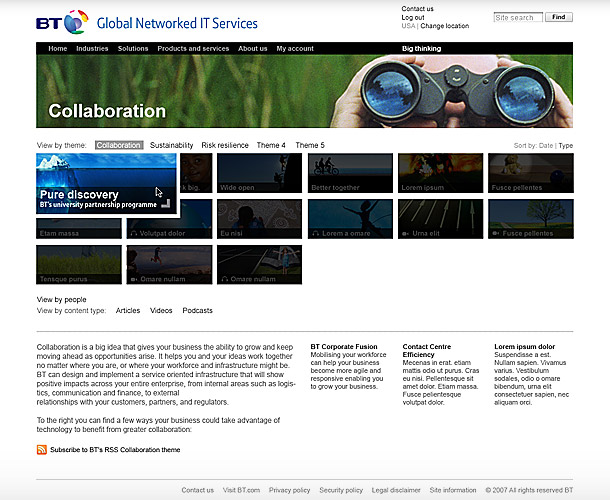
Task: Select the Collaboration theme filter
Action: [x=119, y=145]
